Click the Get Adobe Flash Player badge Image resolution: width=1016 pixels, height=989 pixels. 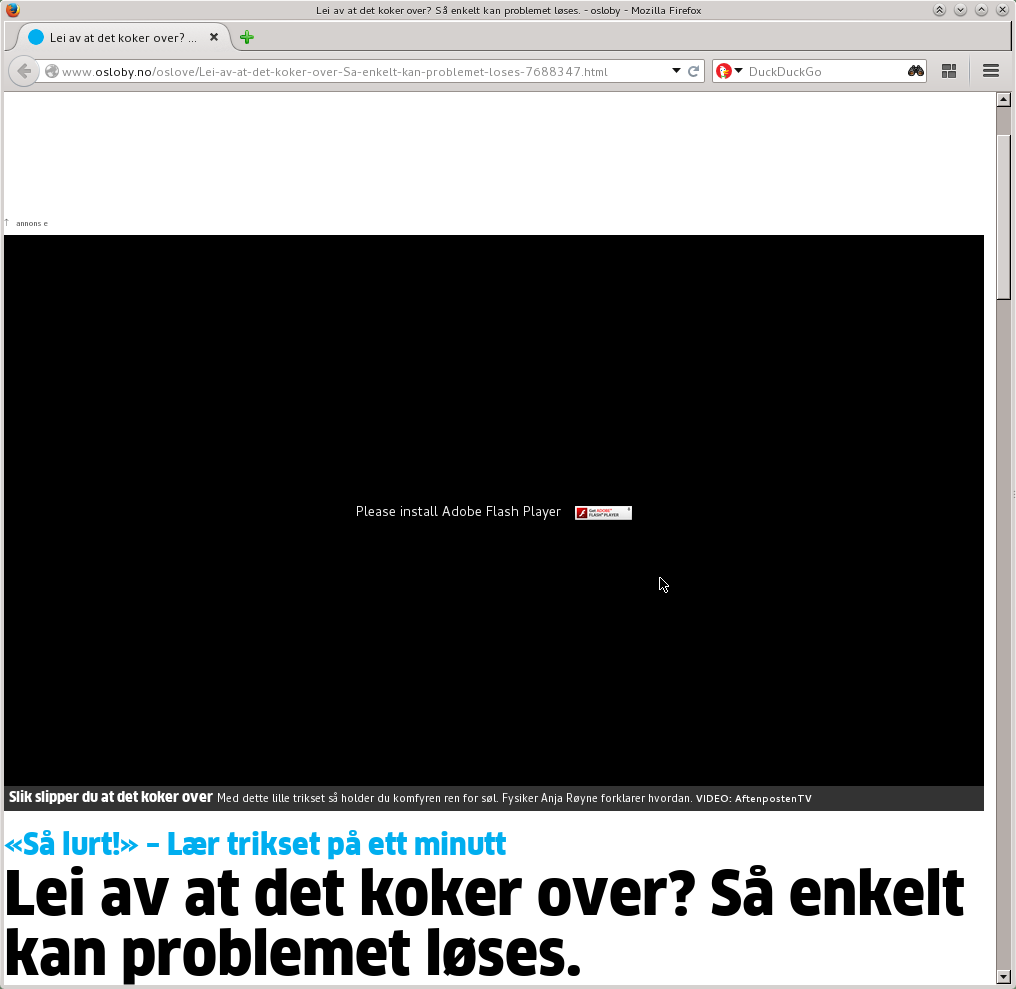pos(603,513)
